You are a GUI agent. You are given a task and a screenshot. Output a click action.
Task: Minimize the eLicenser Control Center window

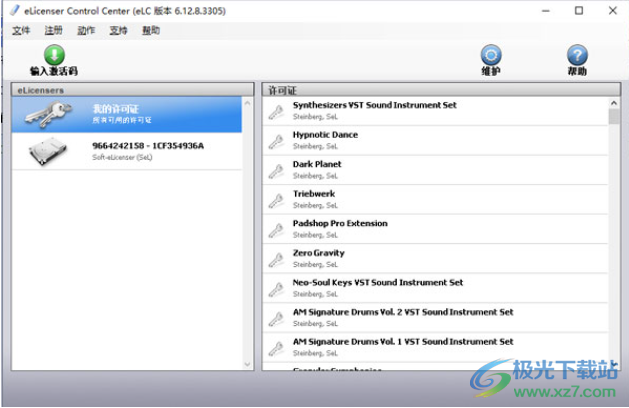tap(546, 11)
